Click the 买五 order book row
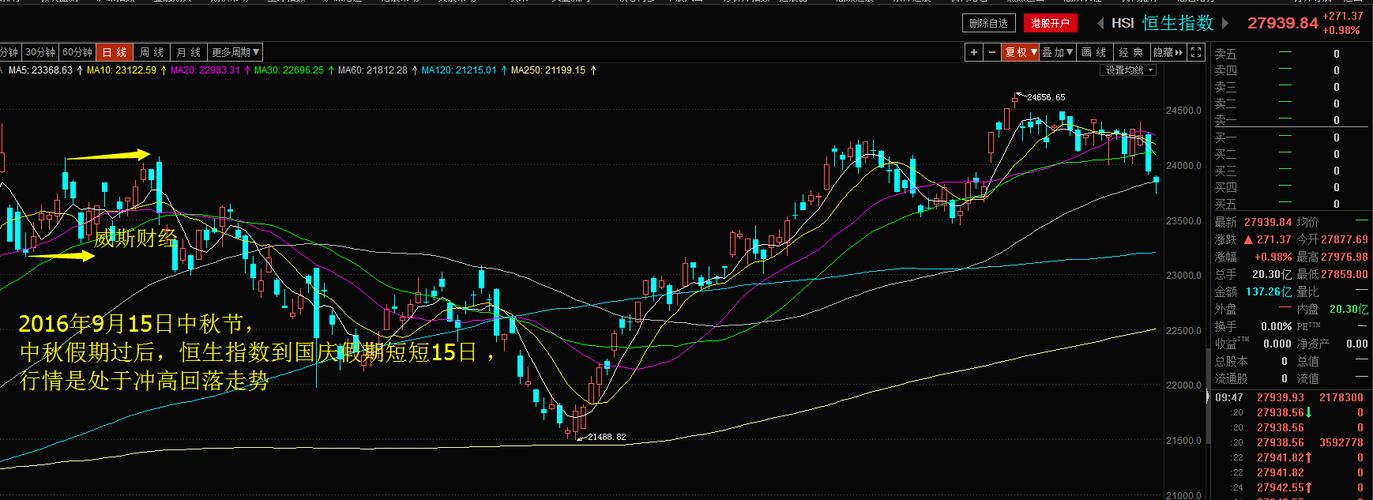 tap(1291, 204)
